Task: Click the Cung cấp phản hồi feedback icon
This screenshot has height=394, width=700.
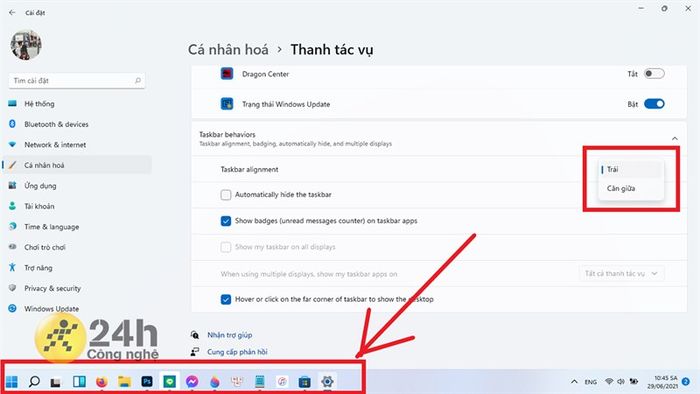Action: point(195,352)
